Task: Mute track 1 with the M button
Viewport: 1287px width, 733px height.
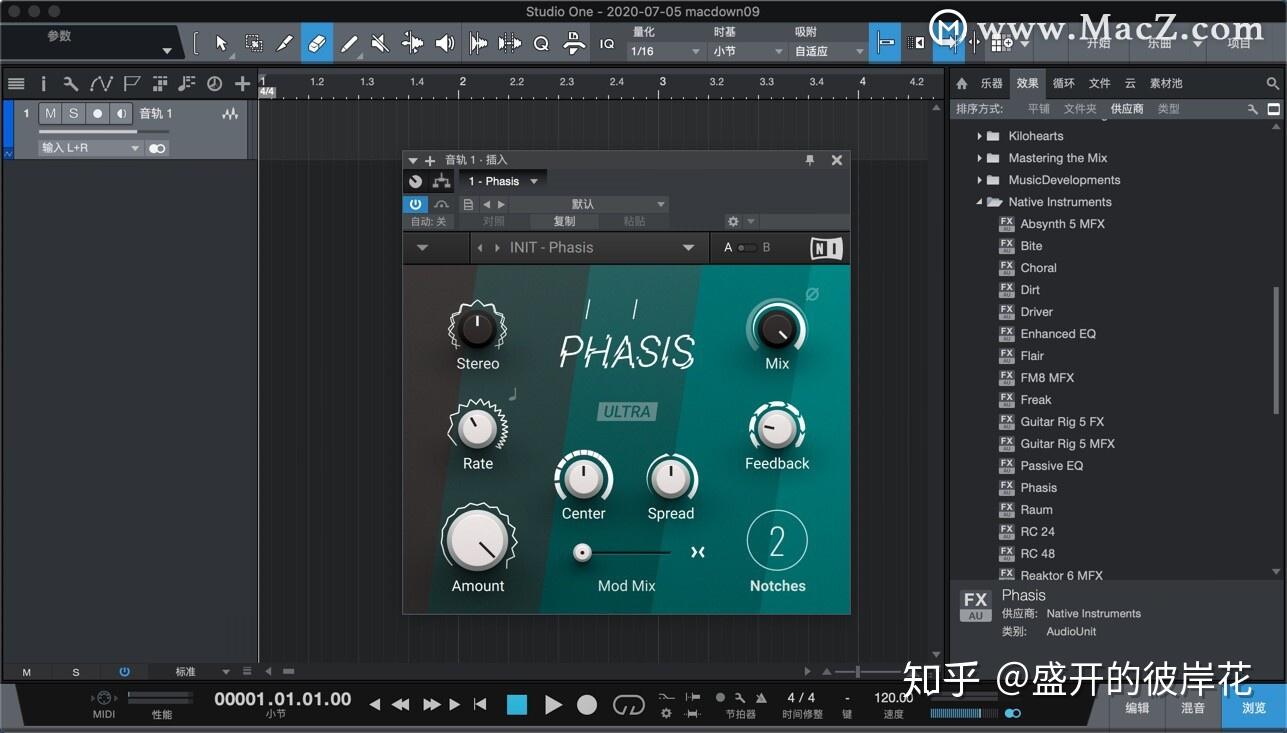Action: pos(50,114)
